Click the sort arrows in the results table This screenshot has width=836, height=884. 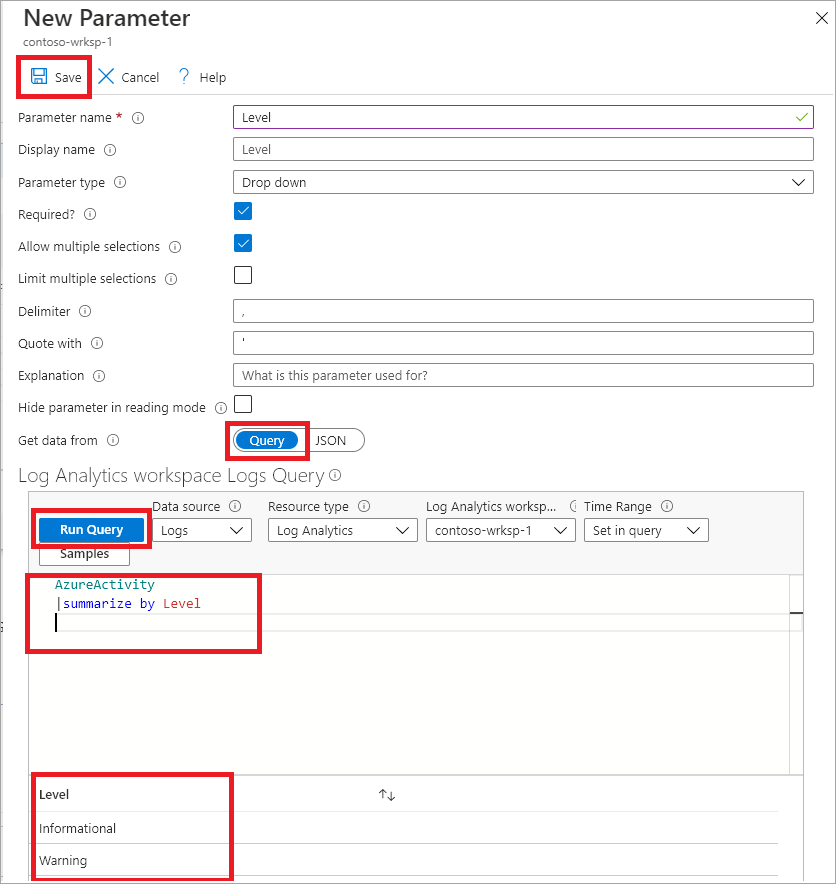point(386,792)
